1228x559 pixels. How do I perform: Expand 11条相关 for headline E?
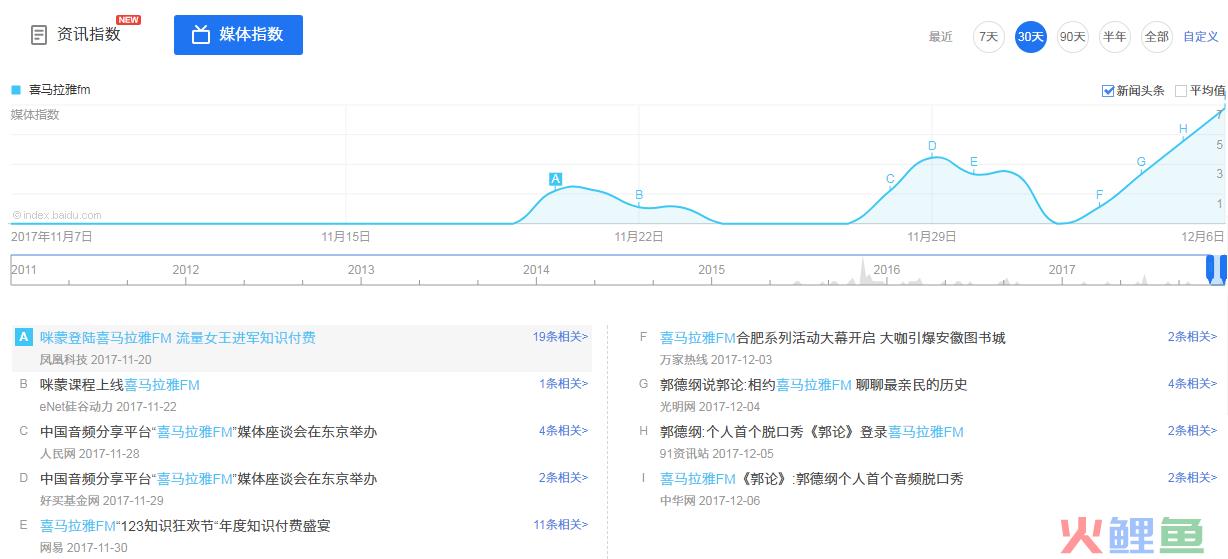560,525
